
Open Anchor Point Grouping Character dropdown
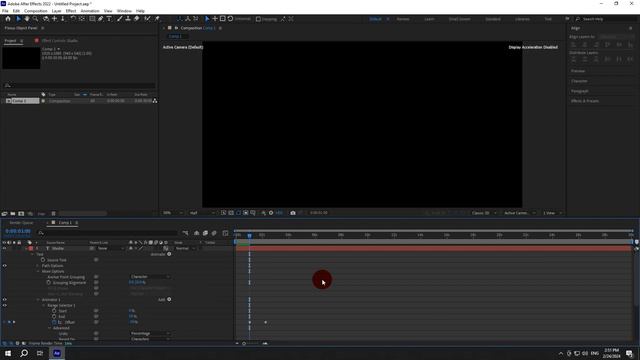(150, 277)
